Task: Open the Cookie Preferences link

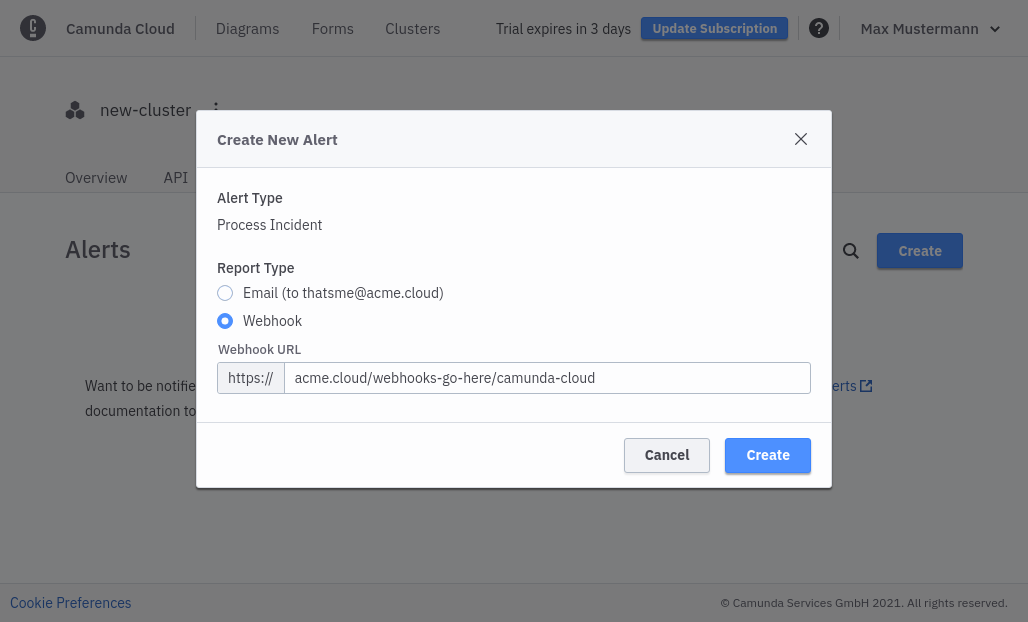Action: [70, 602]
